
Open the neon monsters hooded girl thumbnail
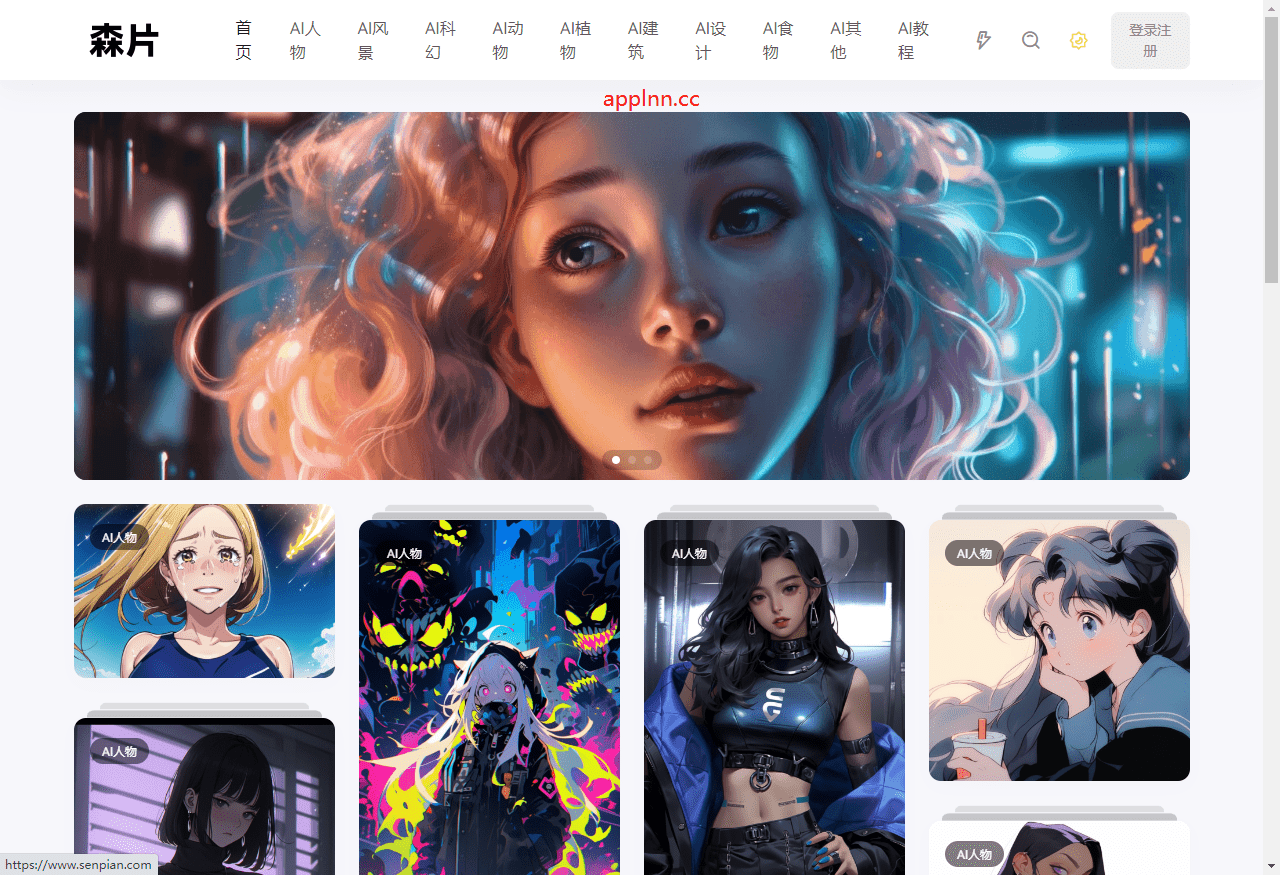489,700
